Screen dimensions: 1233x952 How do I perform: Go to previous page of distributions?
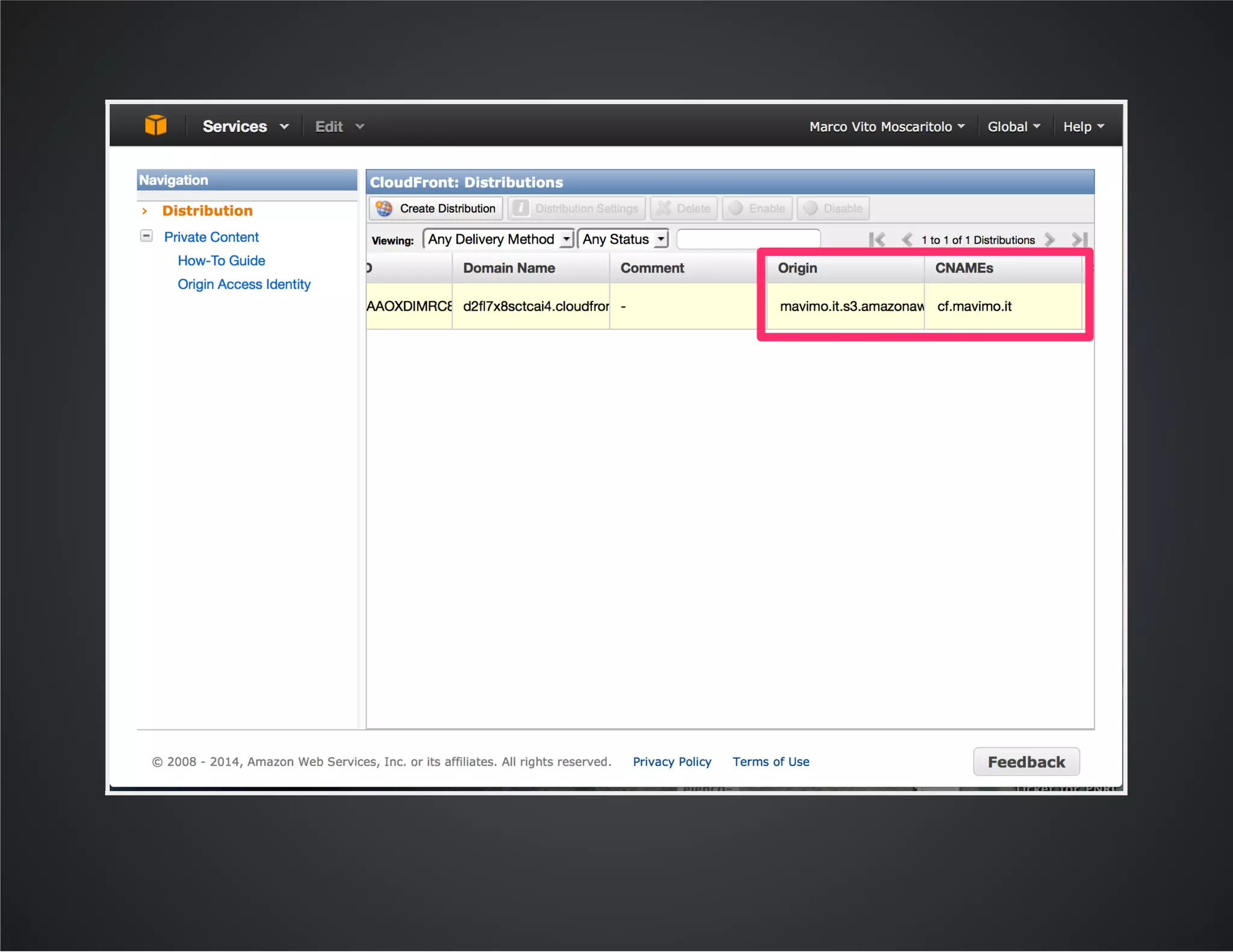point(907,240)
